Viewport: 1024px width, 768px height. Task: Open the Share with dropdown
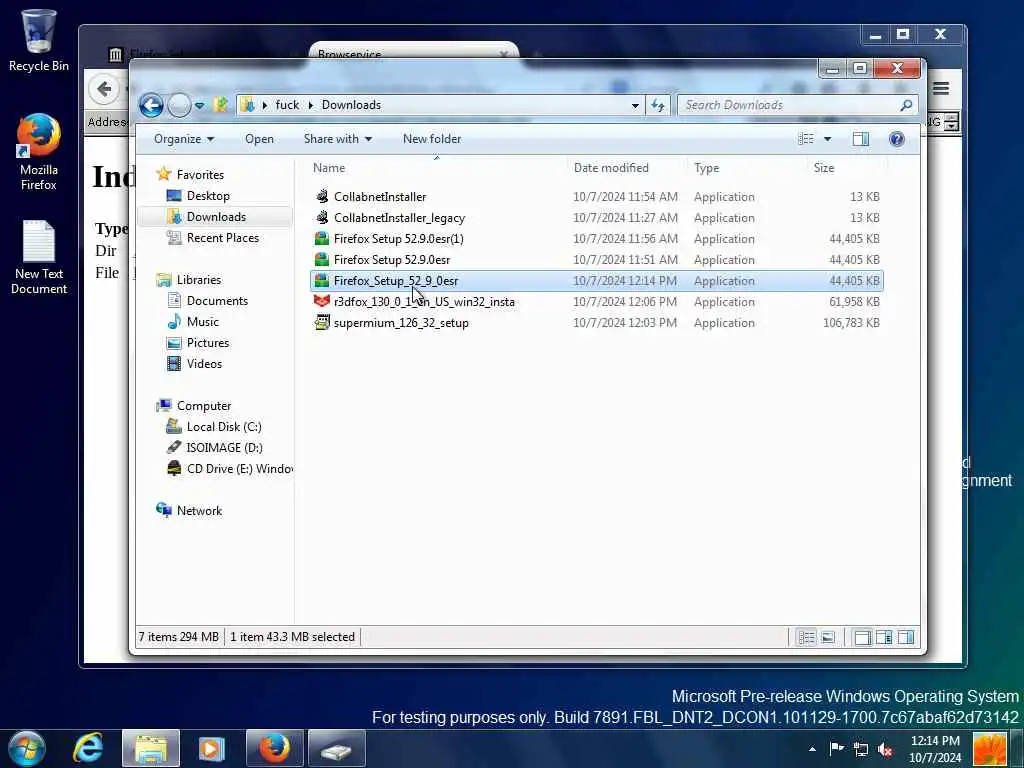(338, 138)
